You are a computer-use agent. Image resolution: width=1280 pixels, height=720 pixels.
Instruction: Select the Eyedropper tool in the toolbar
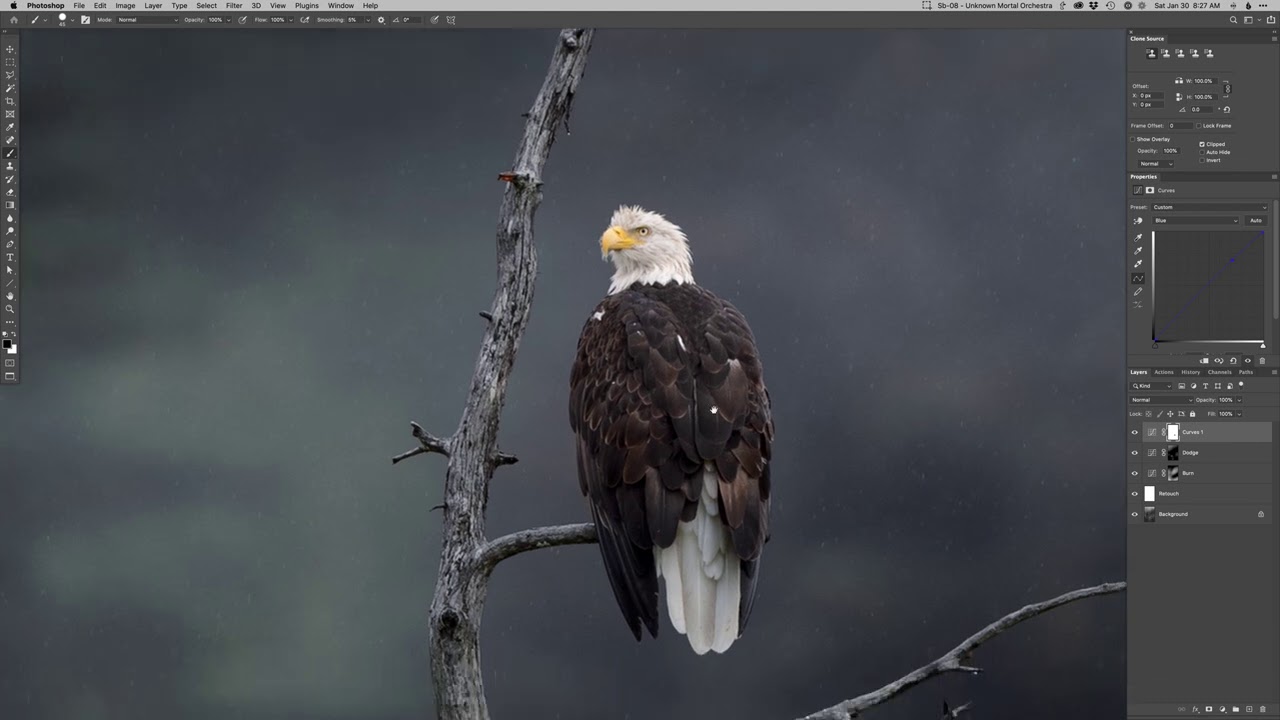[x=10, y=127]
